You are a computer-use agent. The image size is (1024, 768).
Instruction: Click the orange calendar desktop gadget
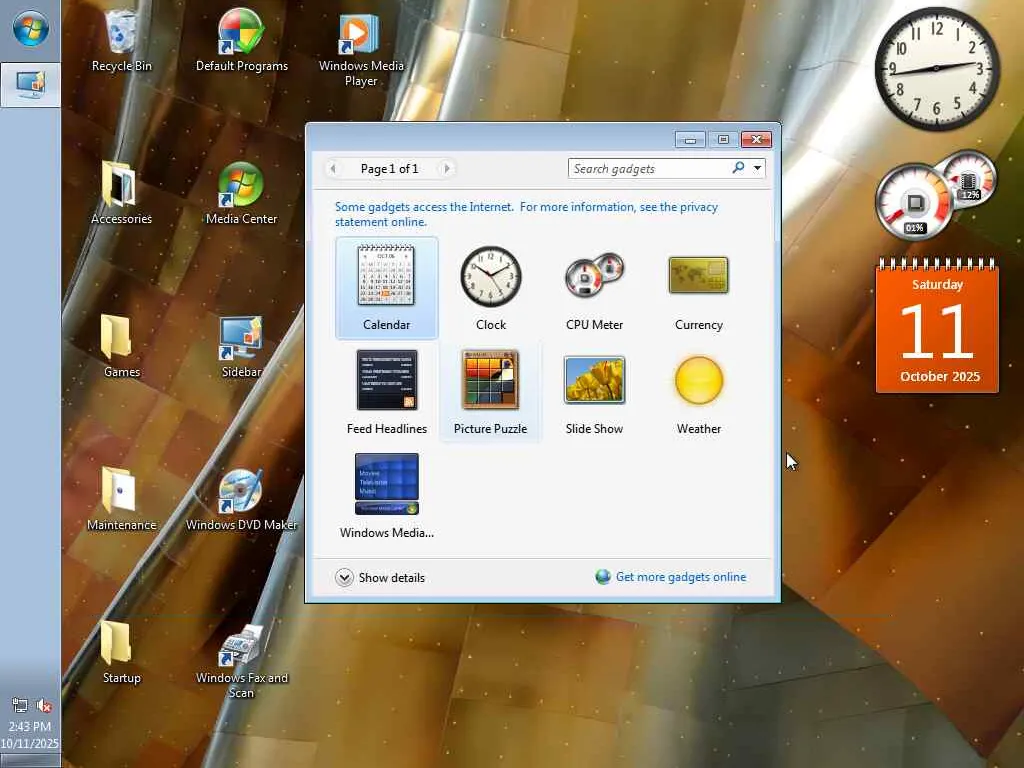point(937,327)
